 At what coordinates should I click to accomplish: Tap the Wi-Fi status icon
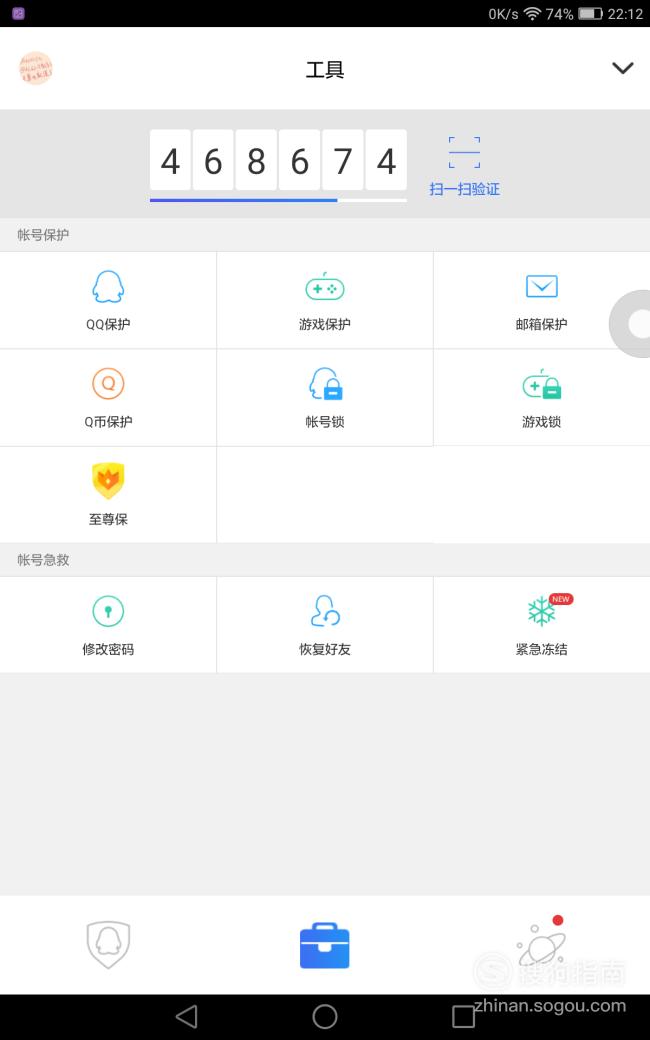pyautogui.click(x=532, y=14)
